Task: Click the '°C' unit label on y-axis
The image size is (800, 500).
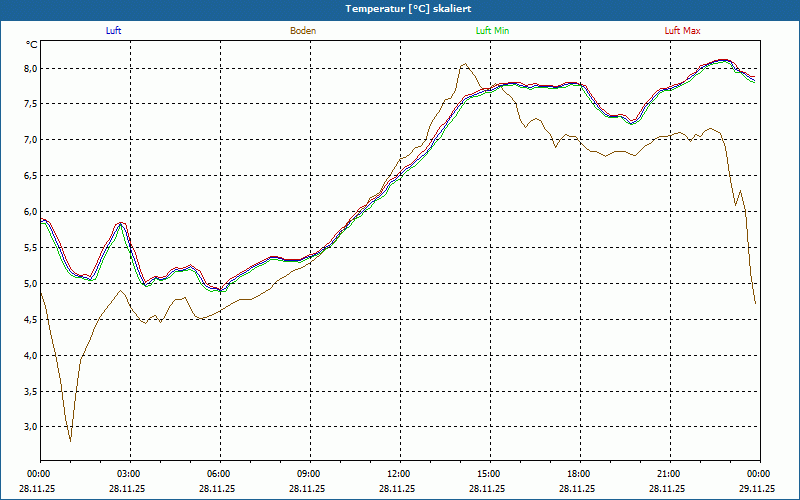Action: click(x=32, y=45)
